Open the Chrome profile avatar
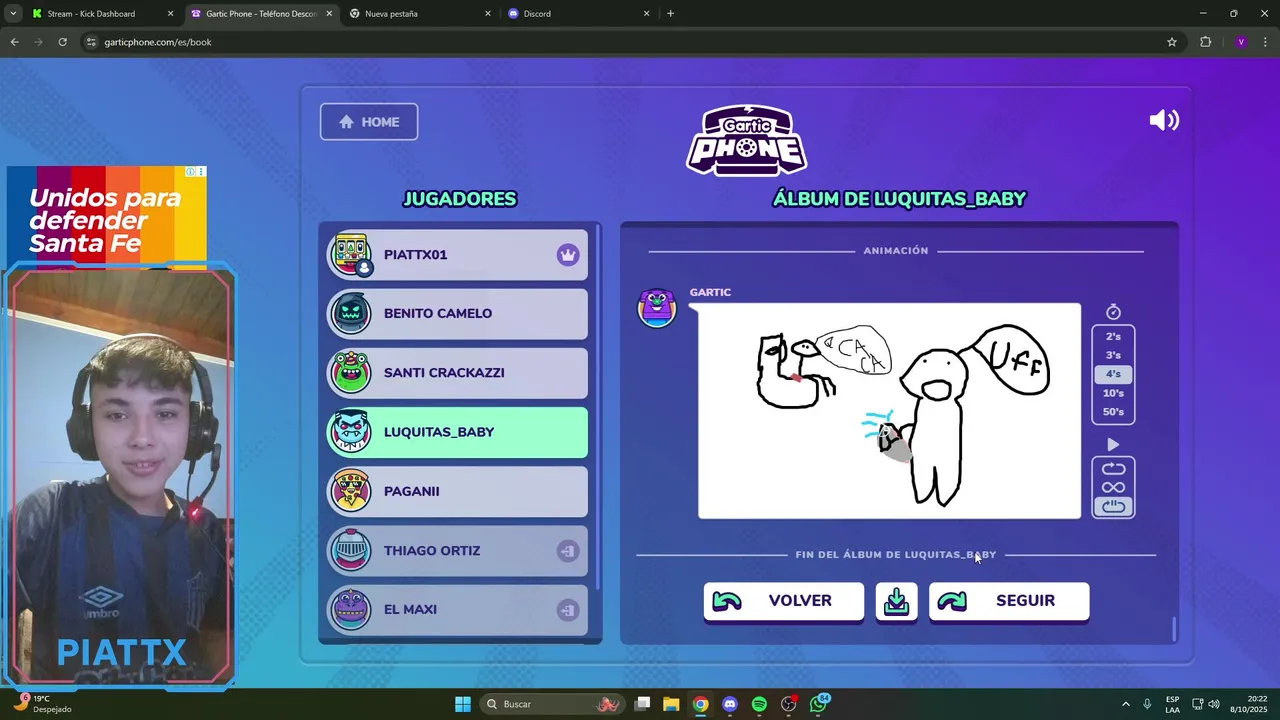The width and height of the screenshot is (1280, 720). tap(1241, 42)
